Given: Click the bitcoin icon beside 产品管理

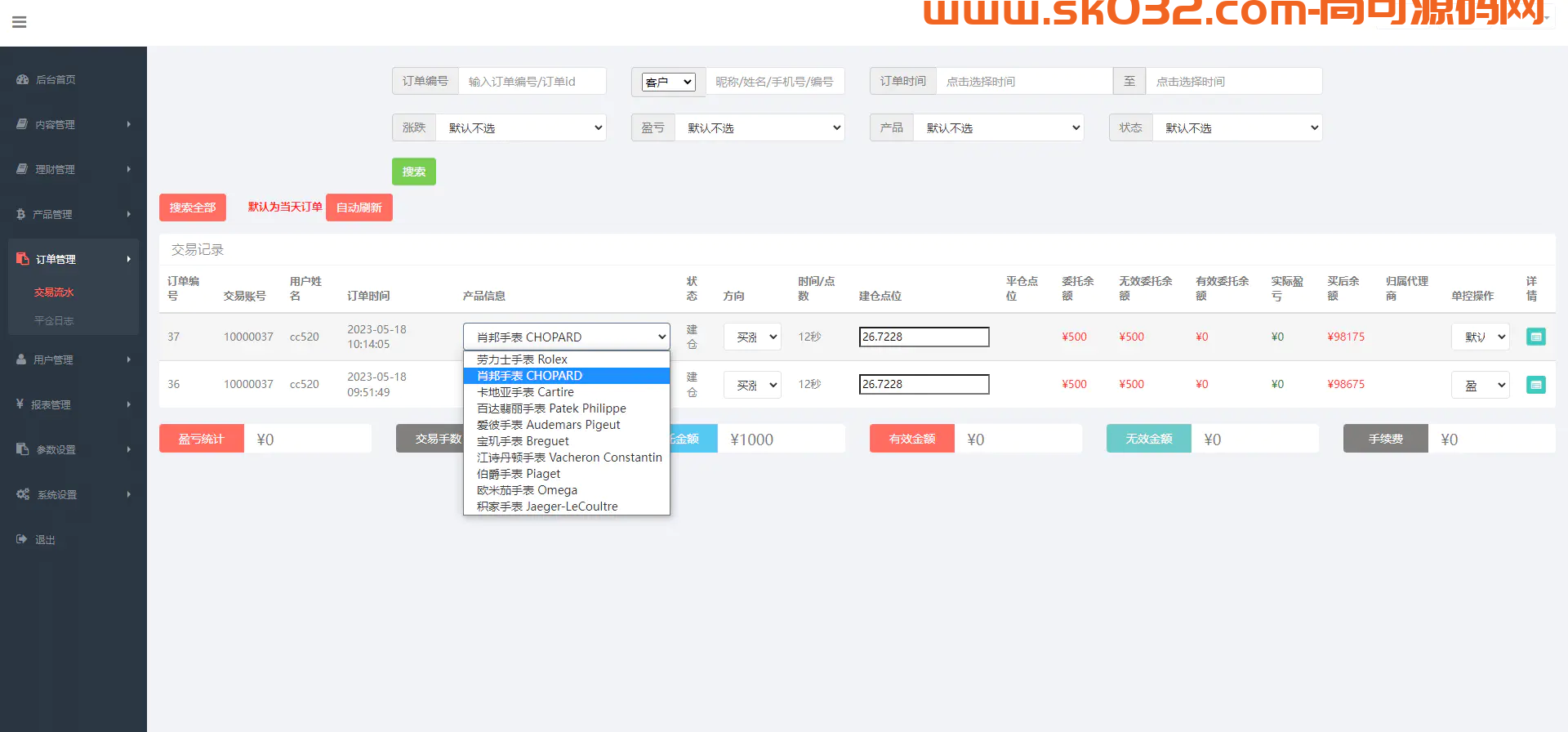Looking at the screenshot, I should 20,214.
